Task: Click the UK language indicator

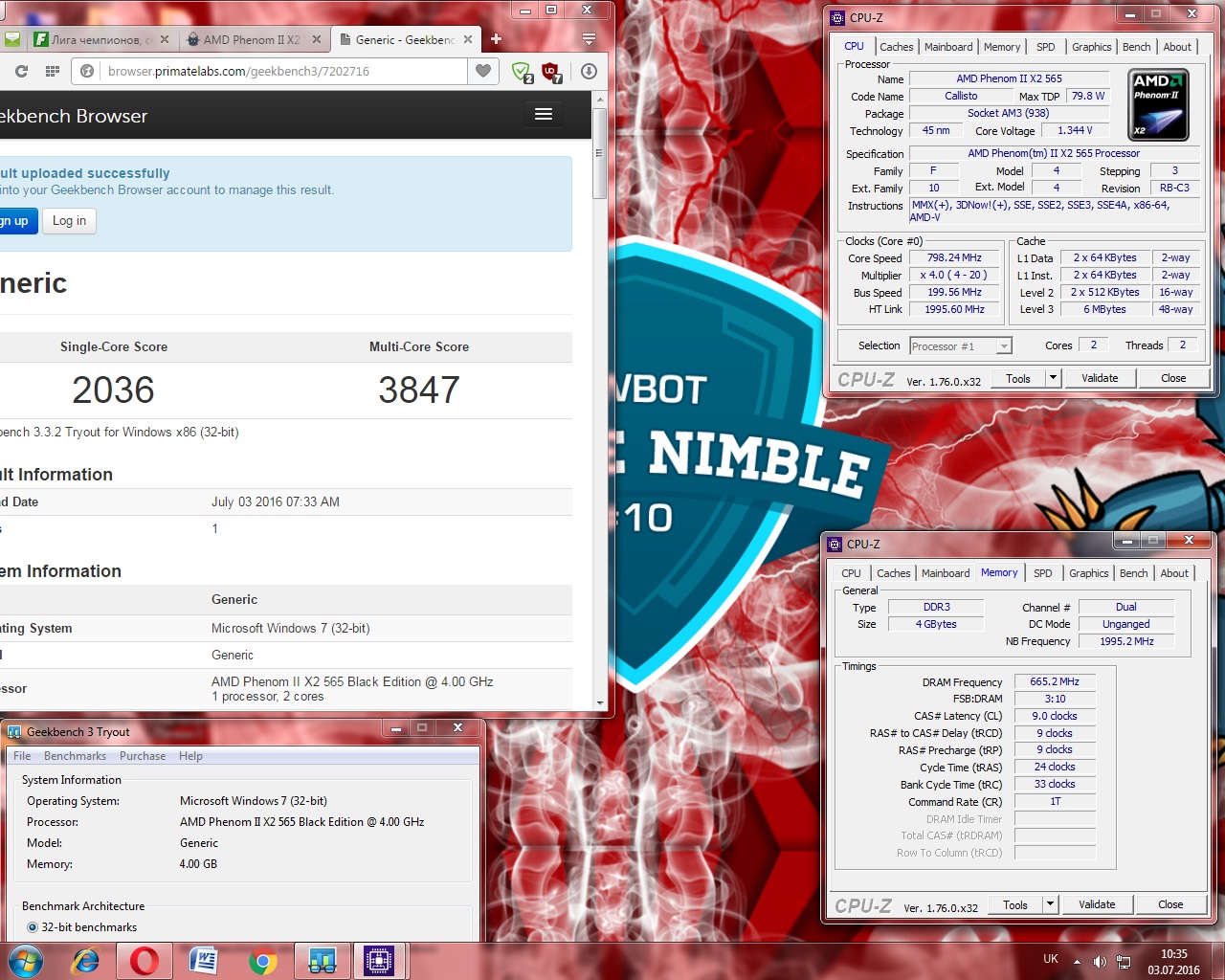Action: pos(1051,959)
